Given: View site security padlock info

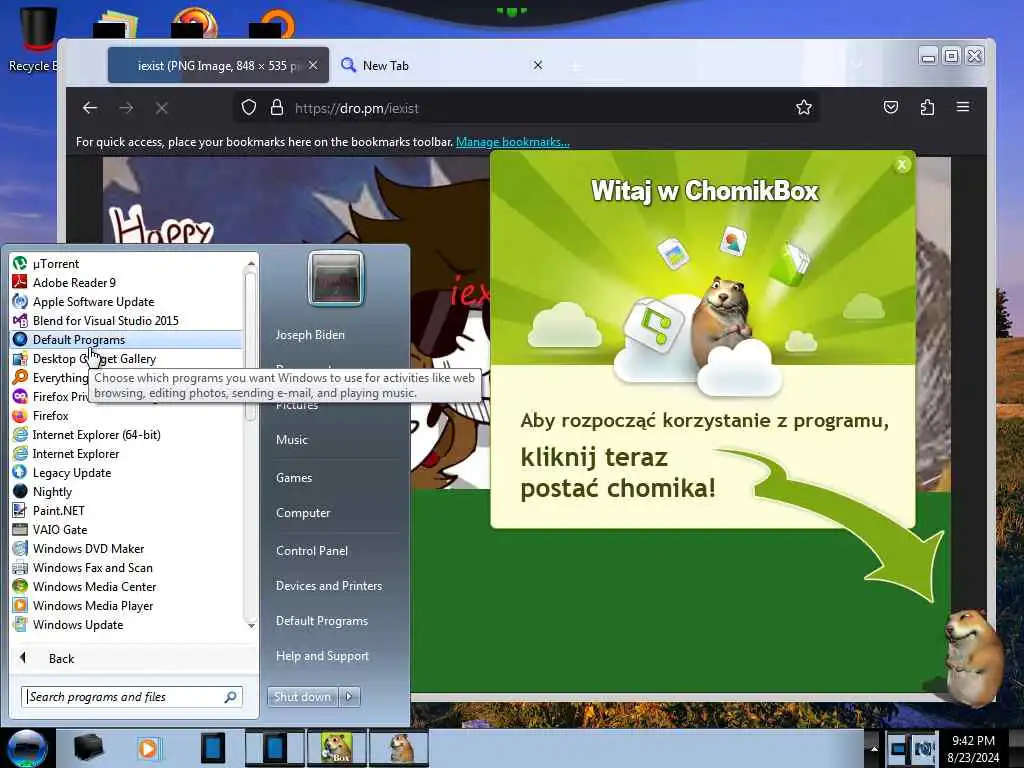Looking at the screenshot, I should click(x=277, y=107).
